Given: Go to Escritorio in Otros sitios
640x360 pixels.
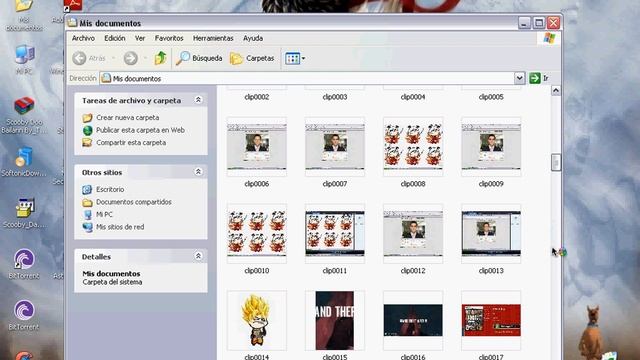Looking at the screenshot, I should pyautogui.click(x=110, y=189).
